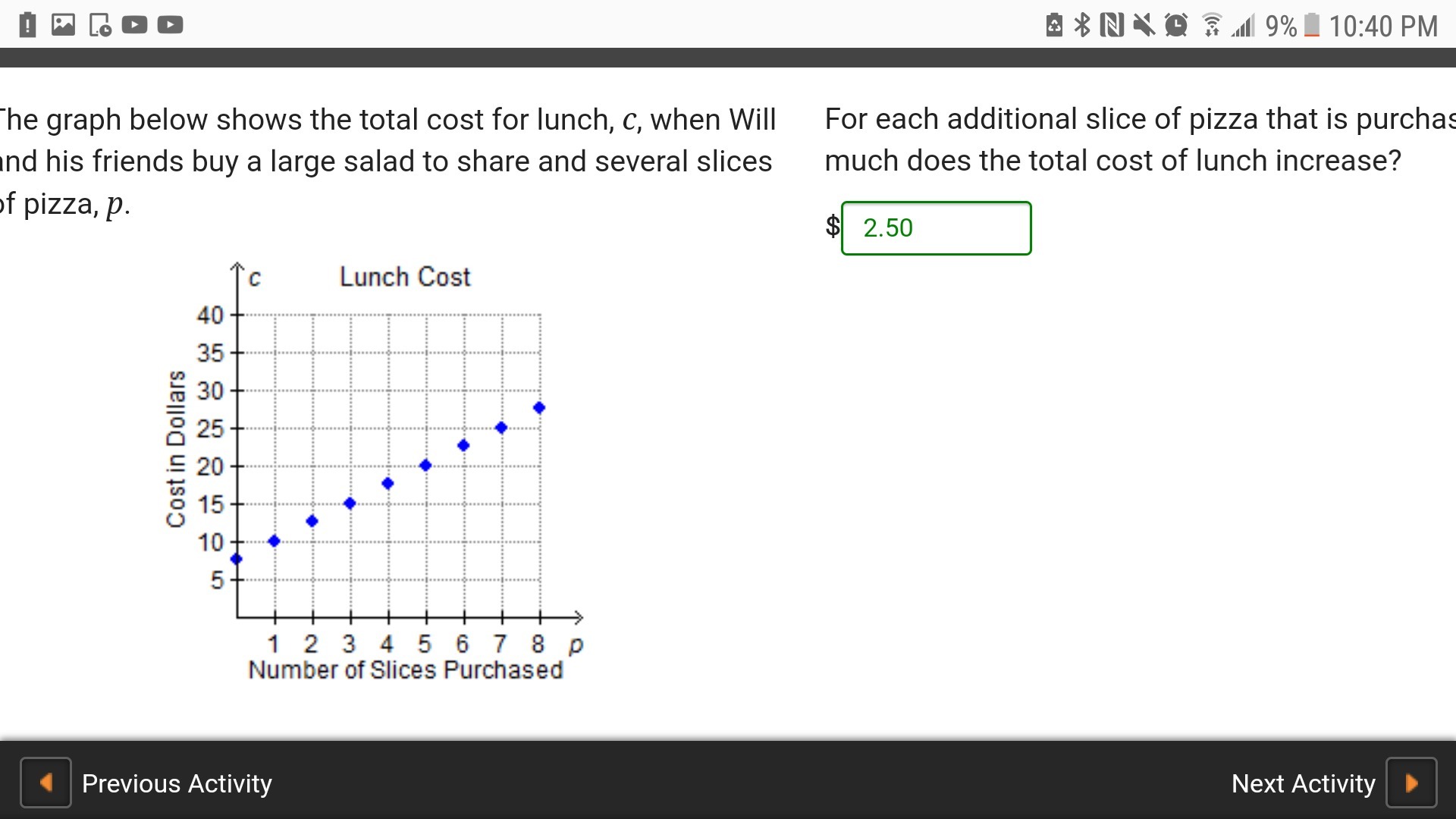Click the data point at 8 slices

[539, 408]
